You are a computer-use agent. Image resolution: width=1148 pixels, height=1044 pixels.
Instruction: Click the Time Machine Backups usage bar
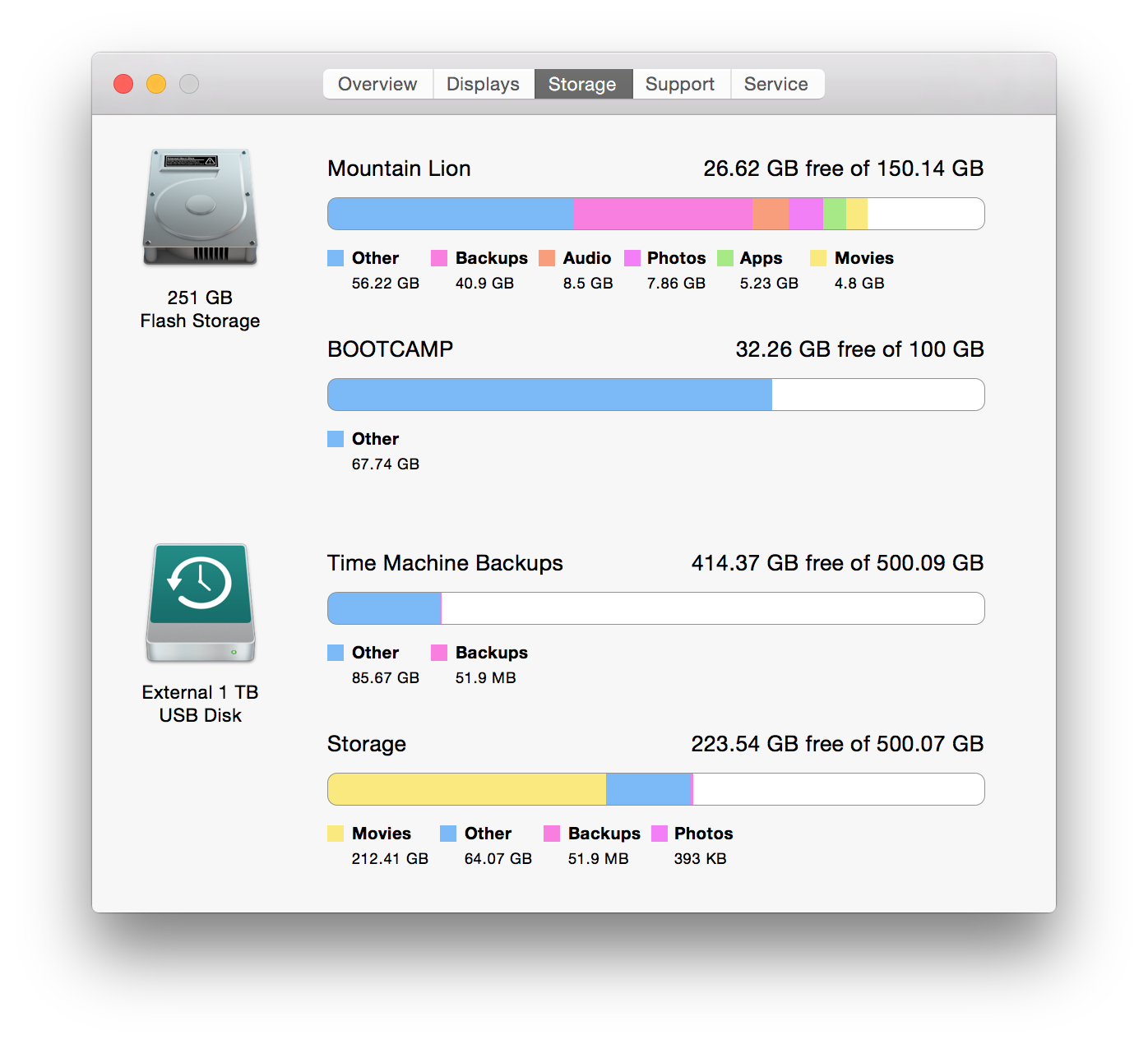(656, 608)
